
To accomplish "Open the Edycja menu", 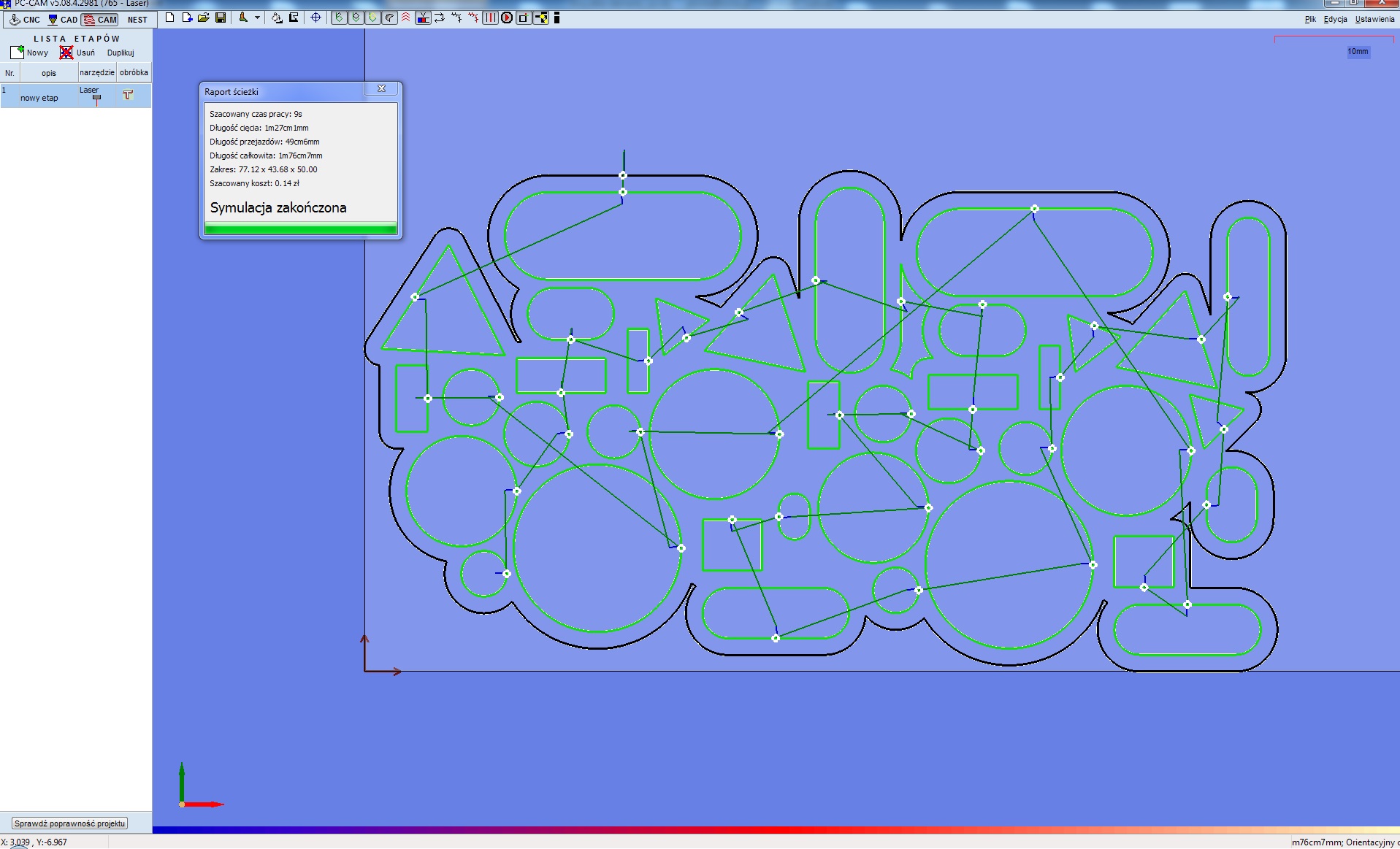I will pyautogui.click(x=1335, y=20).
